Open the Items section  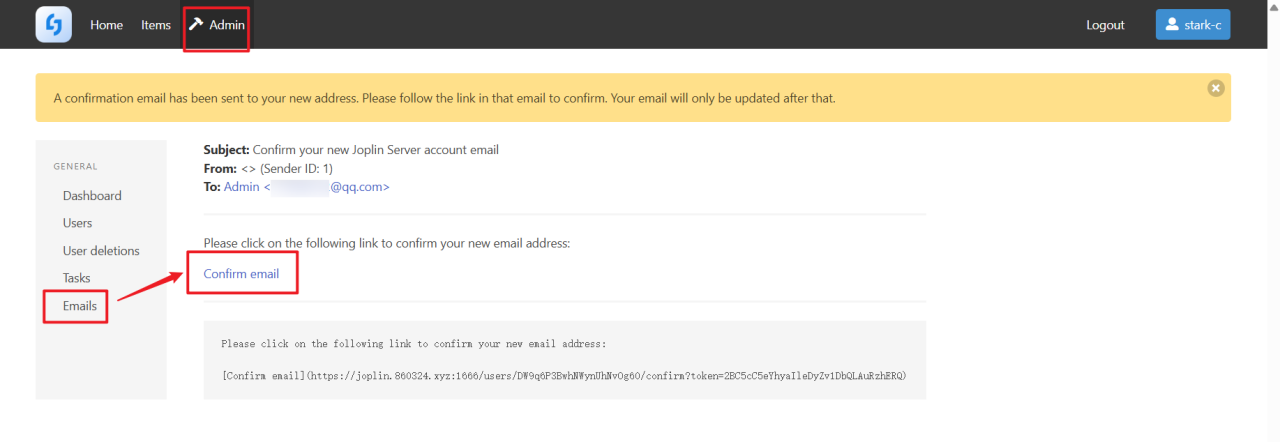(156, 25)
